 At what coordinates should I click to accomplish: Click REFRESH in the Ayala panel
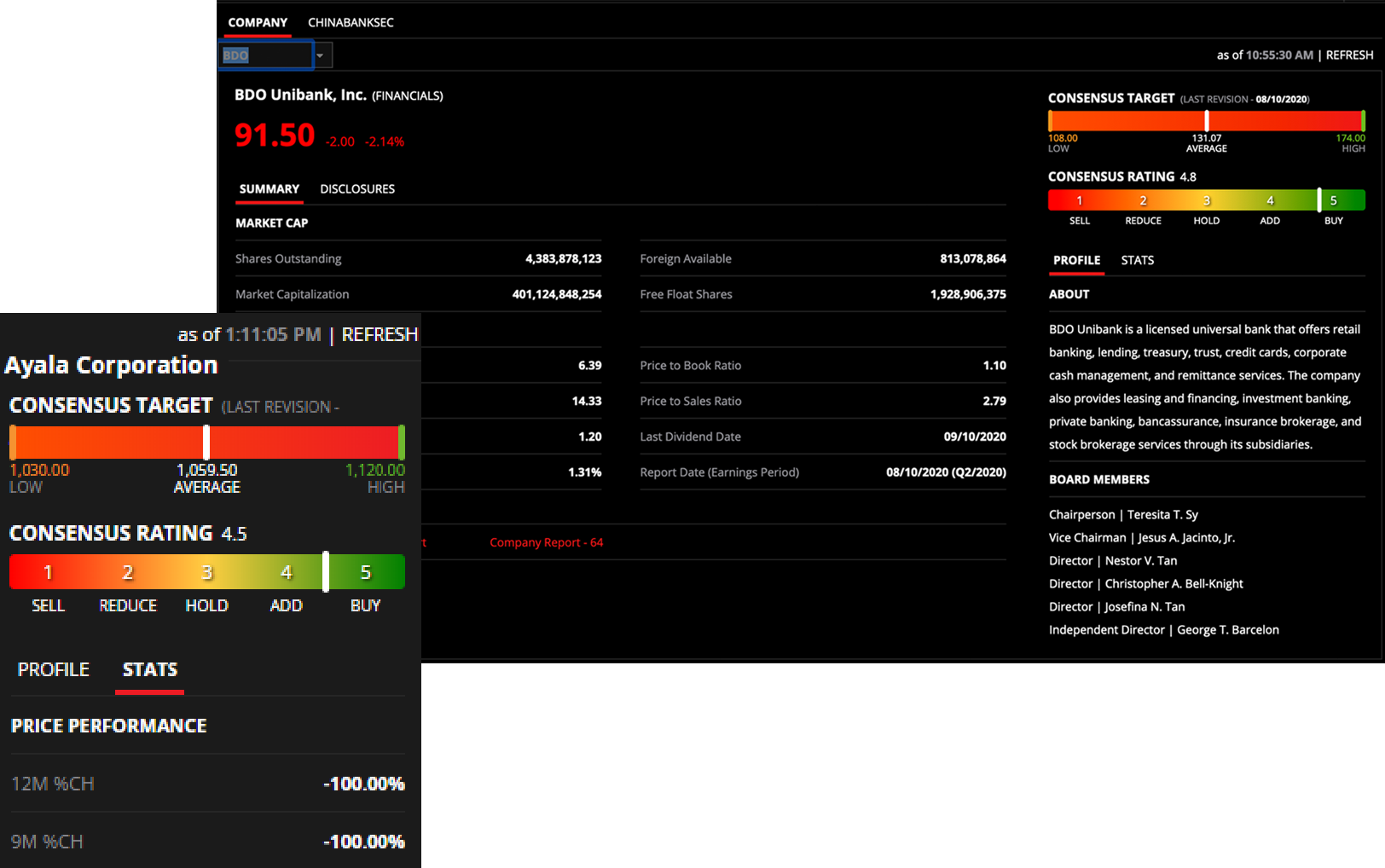(380, 334)
